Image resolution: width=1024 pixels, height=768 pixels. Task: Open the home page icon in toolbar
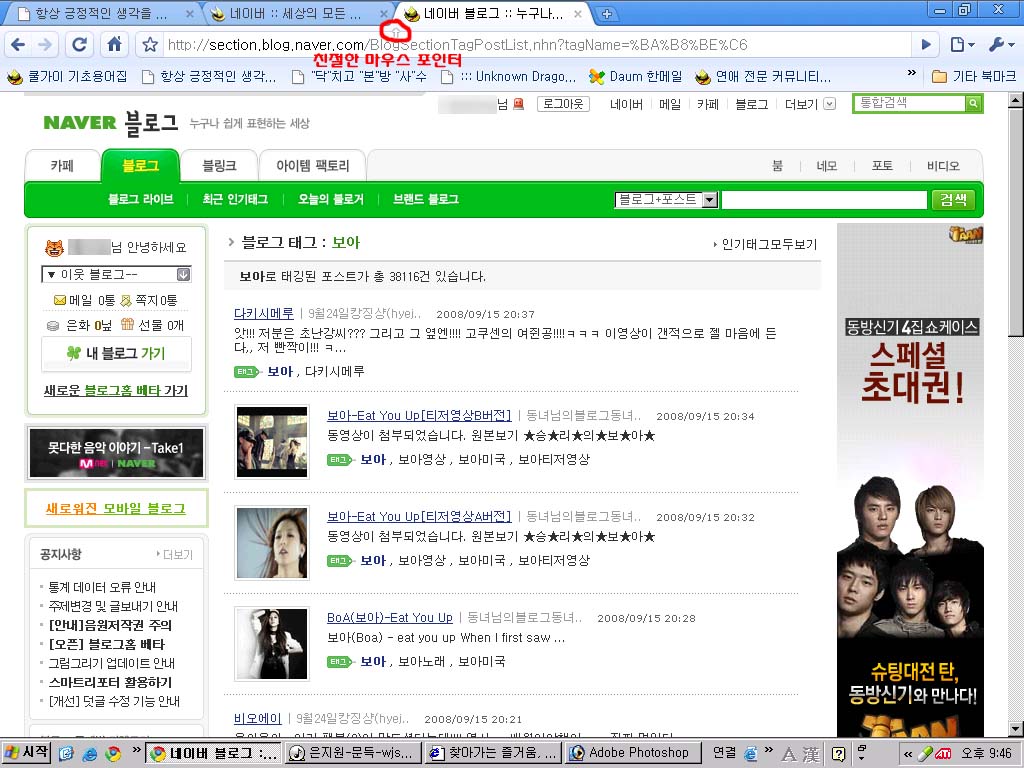click(114, 44)
